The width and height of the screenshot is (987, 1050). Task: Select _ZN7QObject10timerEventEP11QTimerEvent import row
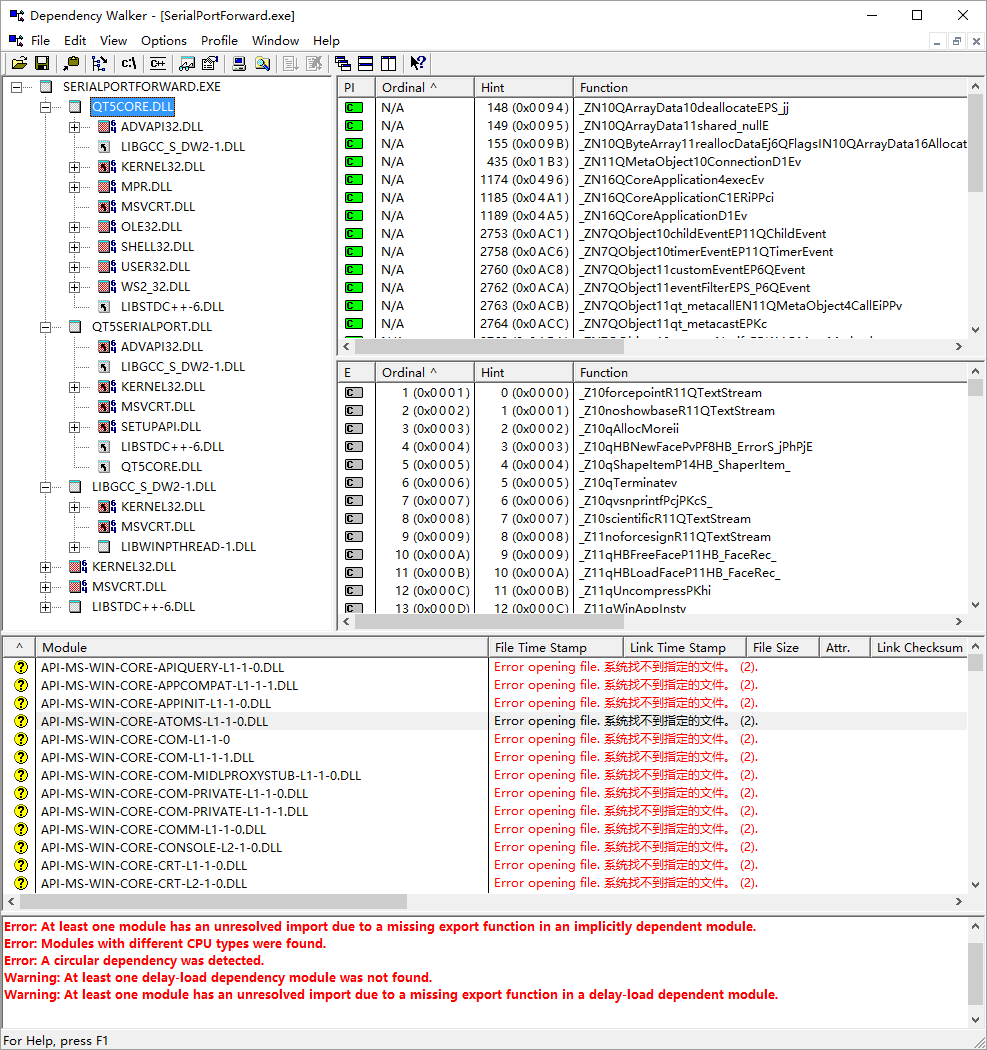652,252
